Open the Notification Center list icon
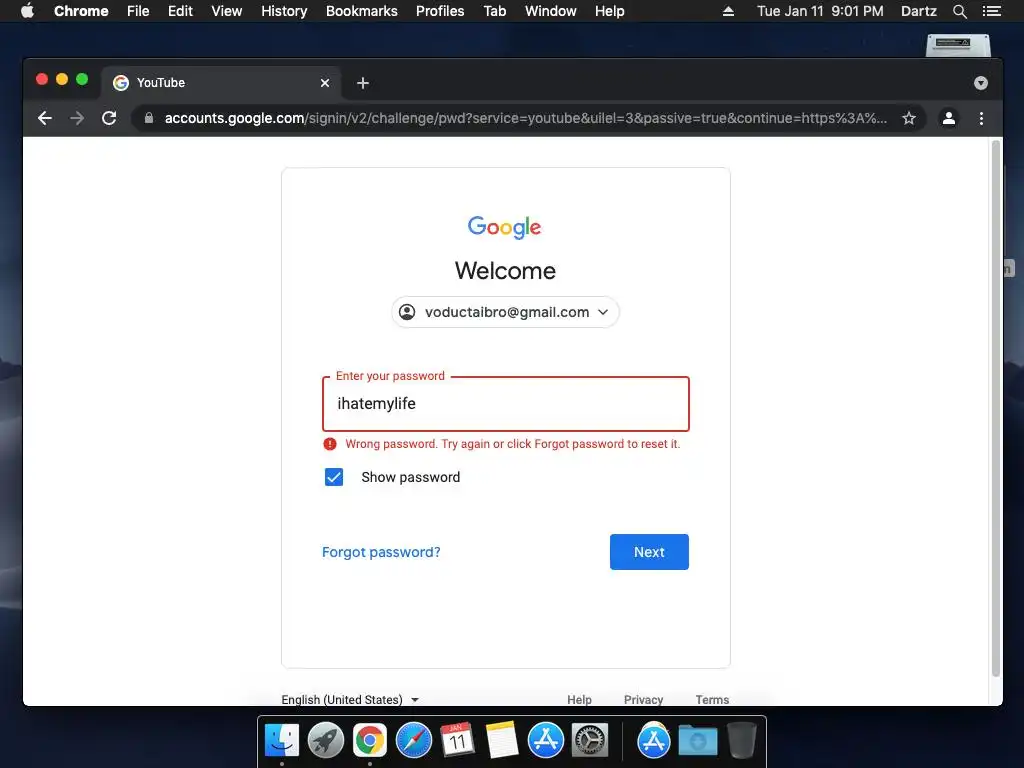This screenshot has width=1024, height=768. (991, 11)
